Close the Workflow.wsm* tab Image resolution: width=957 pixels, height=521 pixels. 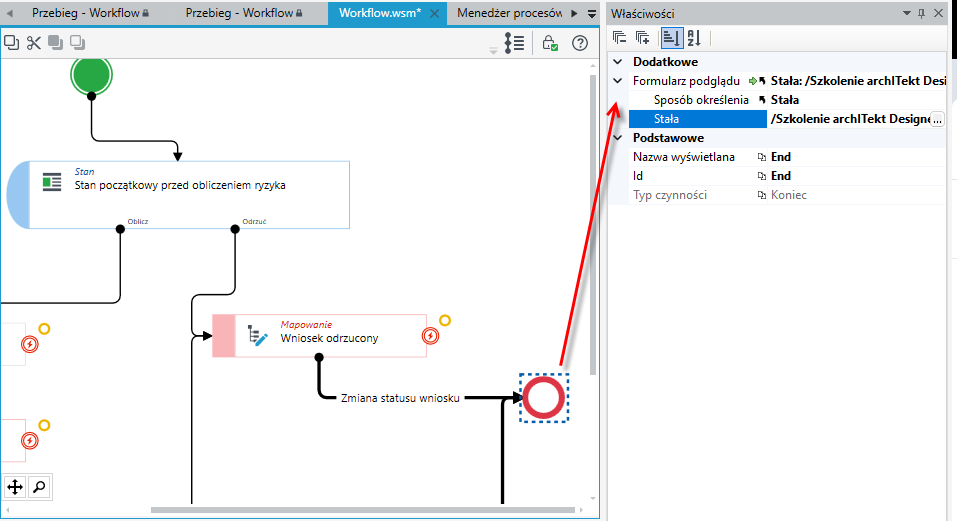tap(434, 13)
